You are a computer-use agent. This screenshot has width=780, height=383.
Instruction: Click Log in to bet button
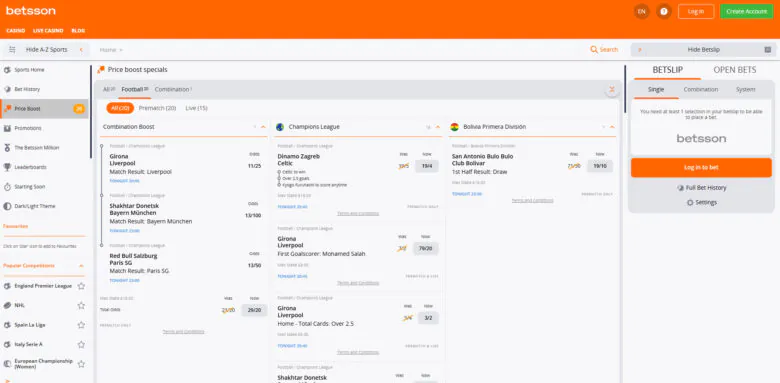[x=701, y=168]
